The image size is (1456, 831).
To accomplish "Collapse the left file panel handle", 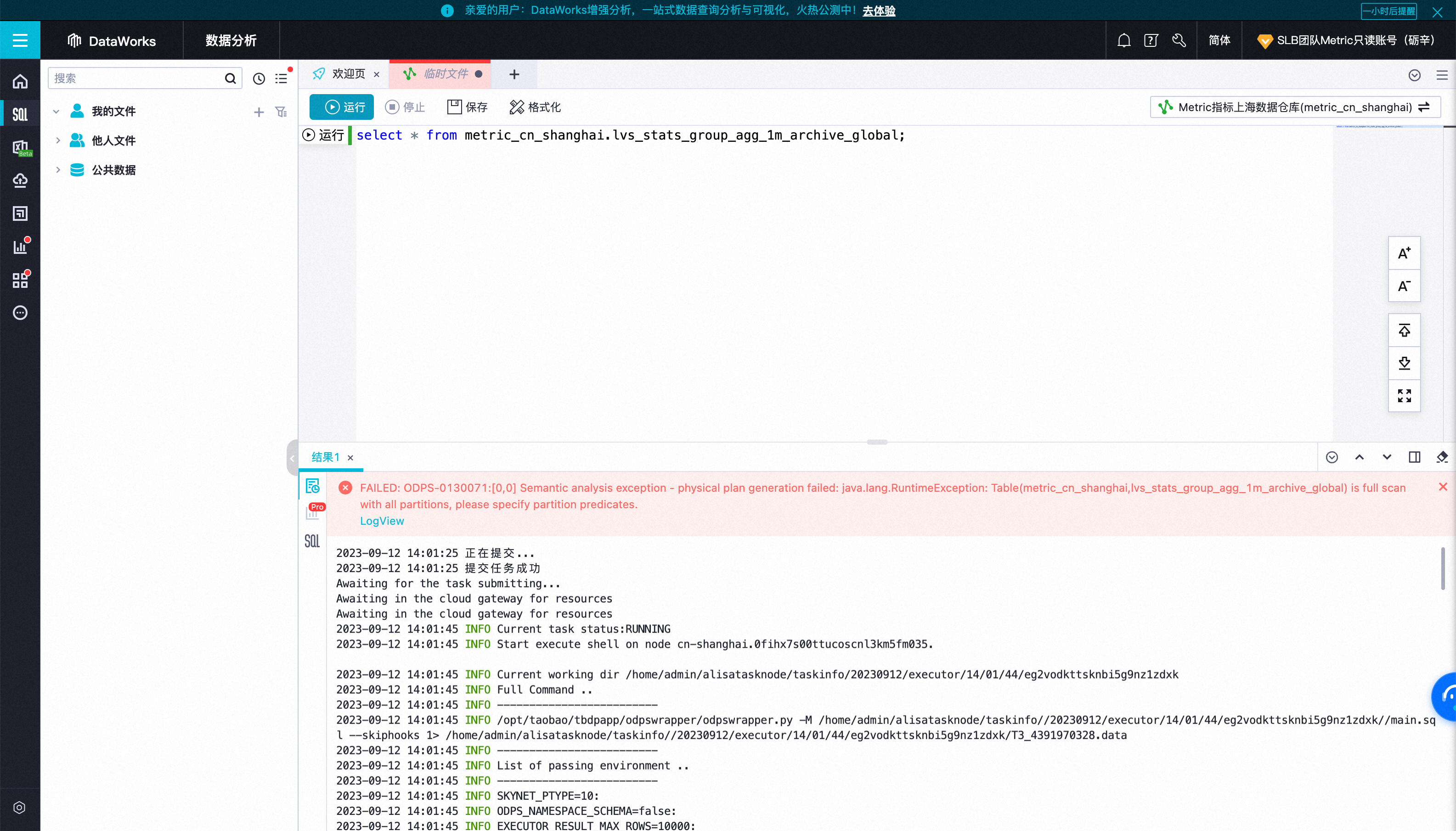I will (x=292, y=458).
